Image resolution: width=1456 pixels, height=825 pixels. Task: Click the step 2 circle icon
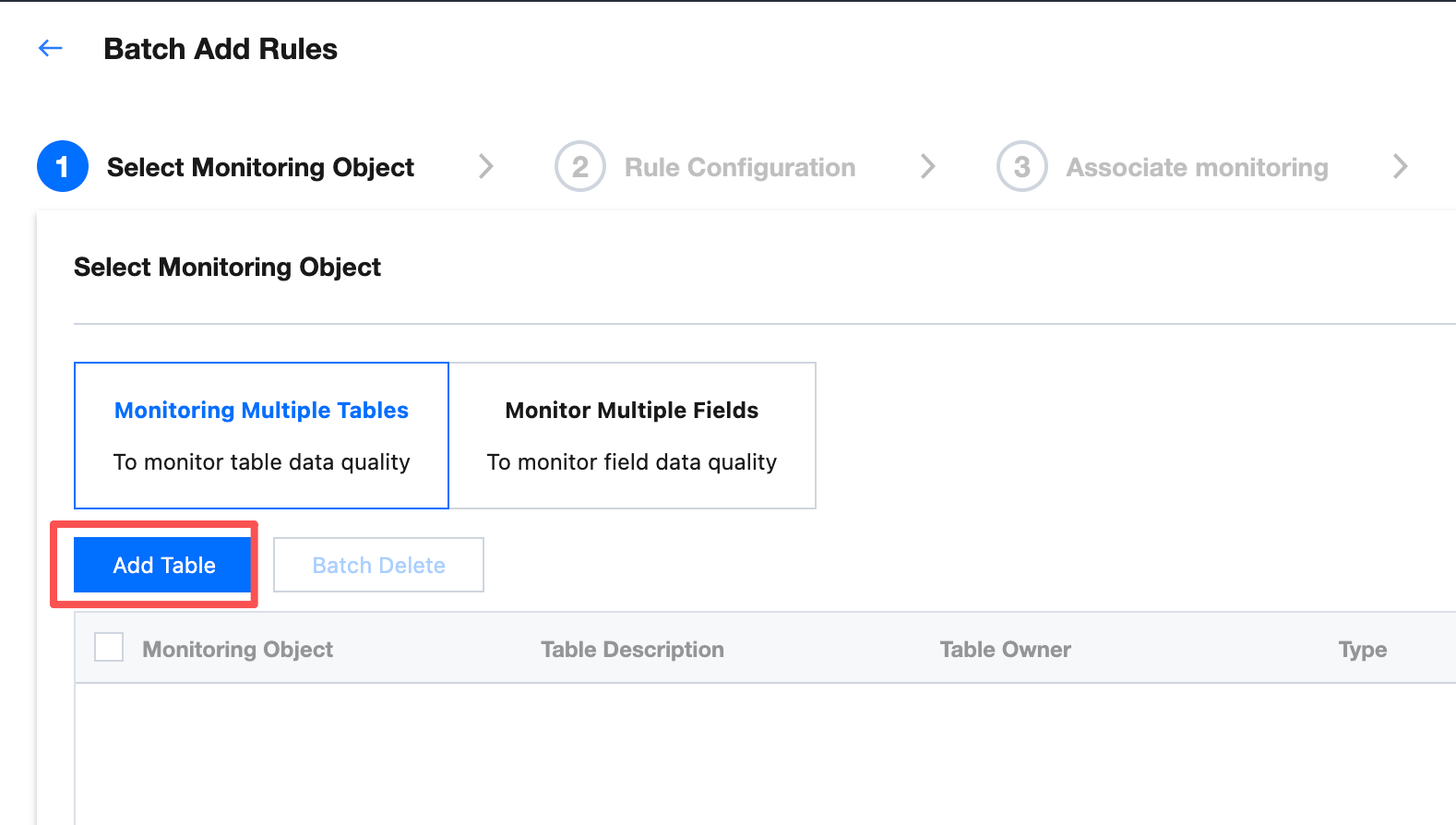[579, 167]
